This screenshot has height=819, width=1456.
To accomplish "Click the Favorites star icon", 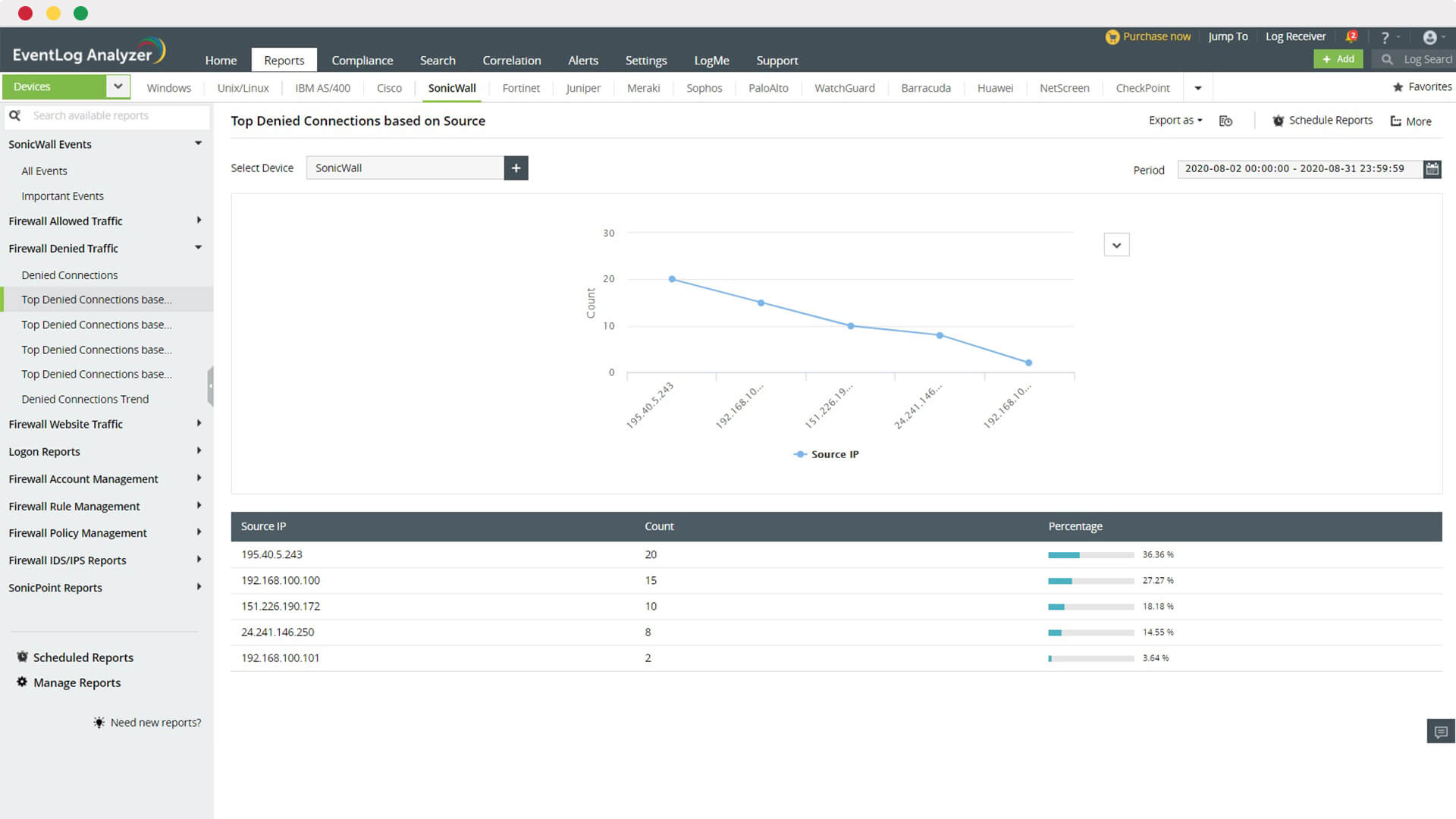I will click(x=1398, y=87).
